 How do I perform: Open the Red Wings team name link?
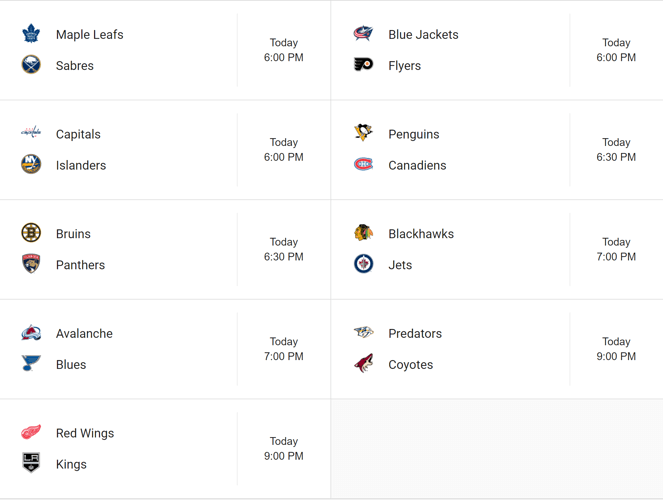pos(85,433)
